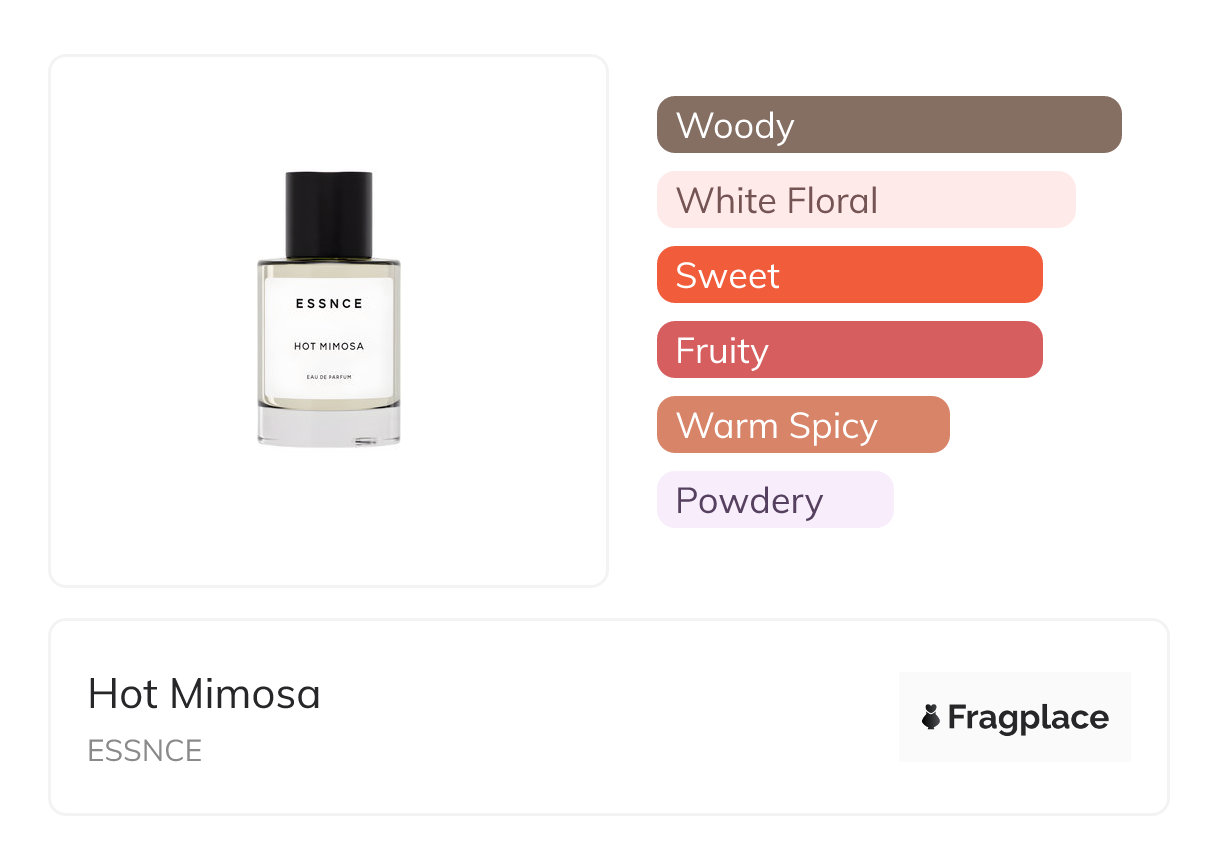
Task: Click the ESSNCE brand name on the bottle label
Action: pyautogui.click(x=329, y=303)
